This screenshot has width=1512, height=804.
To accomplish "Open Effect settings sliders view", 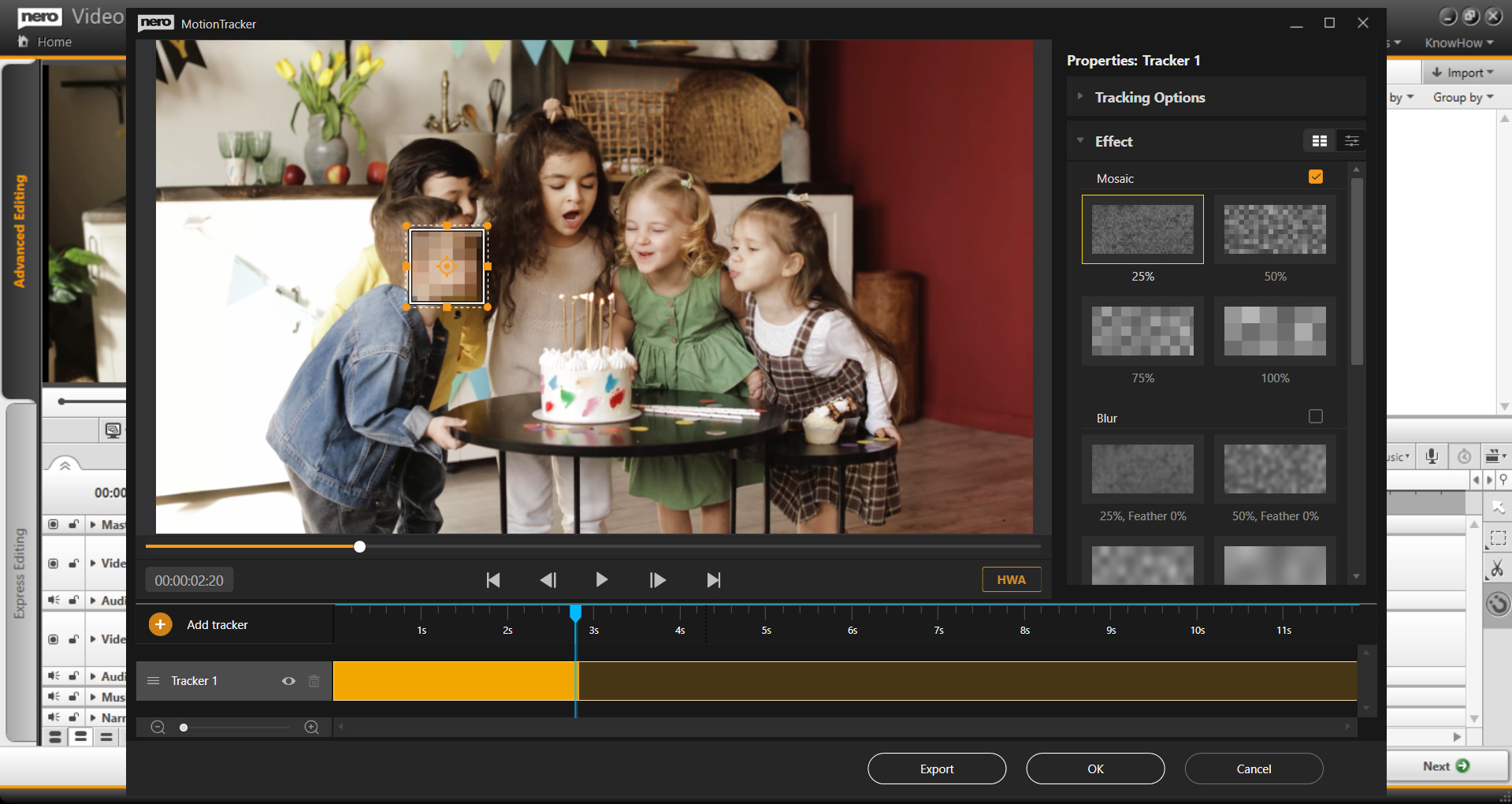I will coord(1351,141).
